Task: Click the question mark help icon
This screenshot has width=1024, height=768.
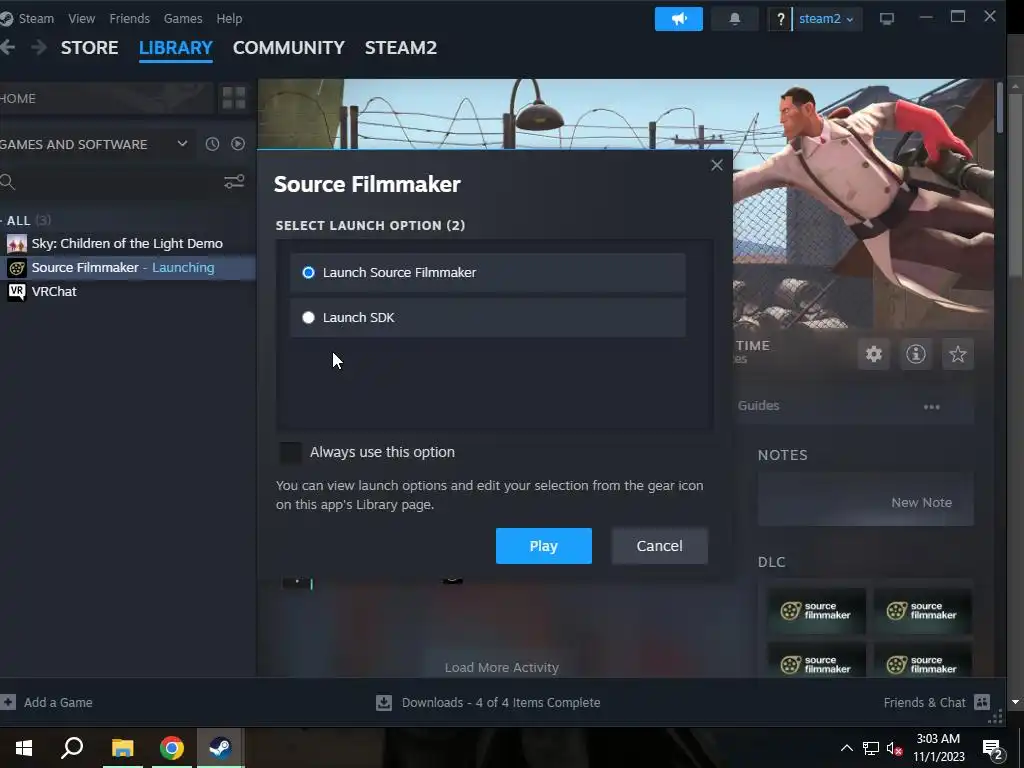Action: tap(780, 19)
